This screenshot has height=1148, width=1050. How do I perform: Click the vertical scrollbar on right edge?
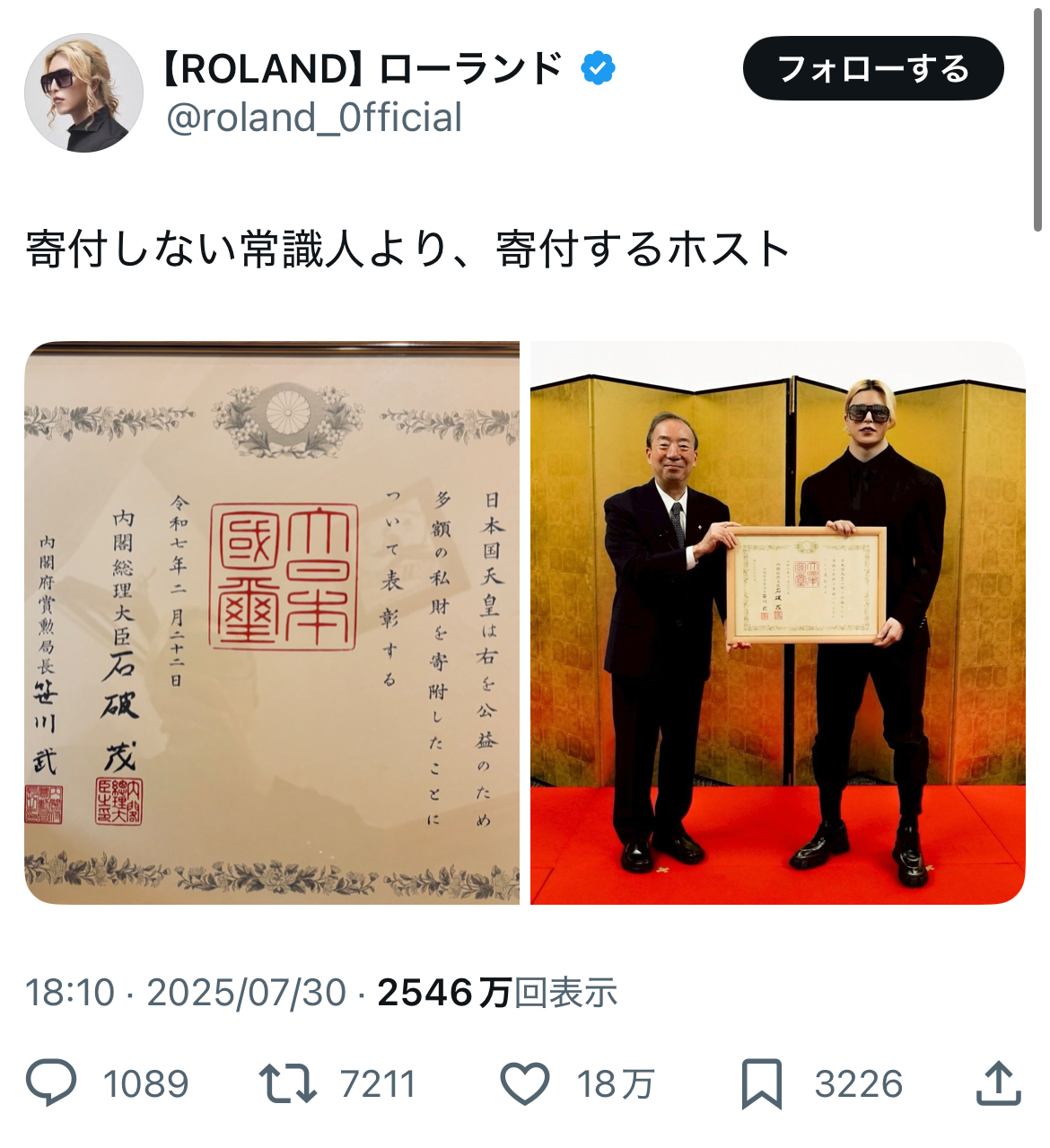[1037, 117]
